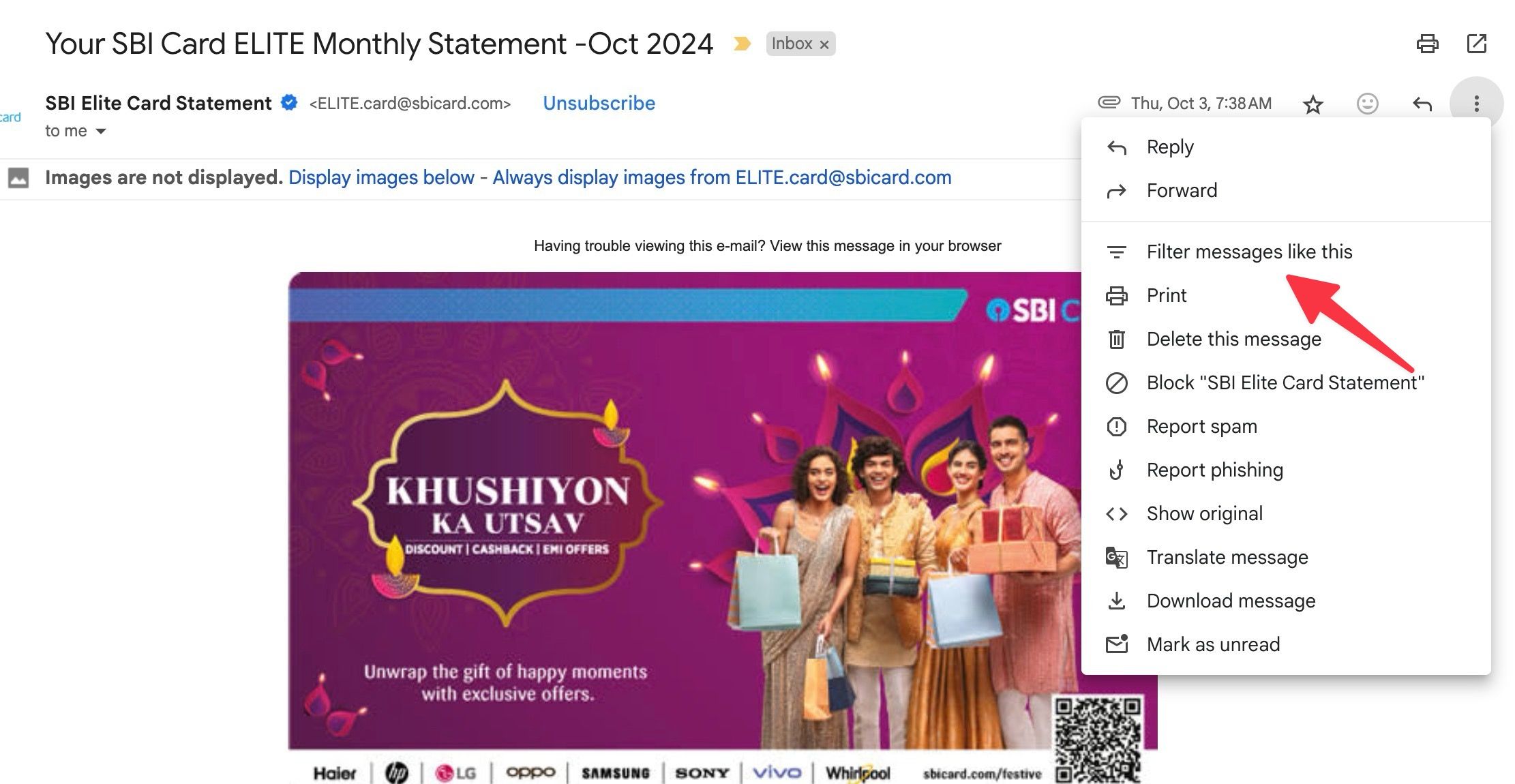The width and height of the screenshot is (1515, 784).
Task: Click the Delete this message icon
Action: 1116,339
